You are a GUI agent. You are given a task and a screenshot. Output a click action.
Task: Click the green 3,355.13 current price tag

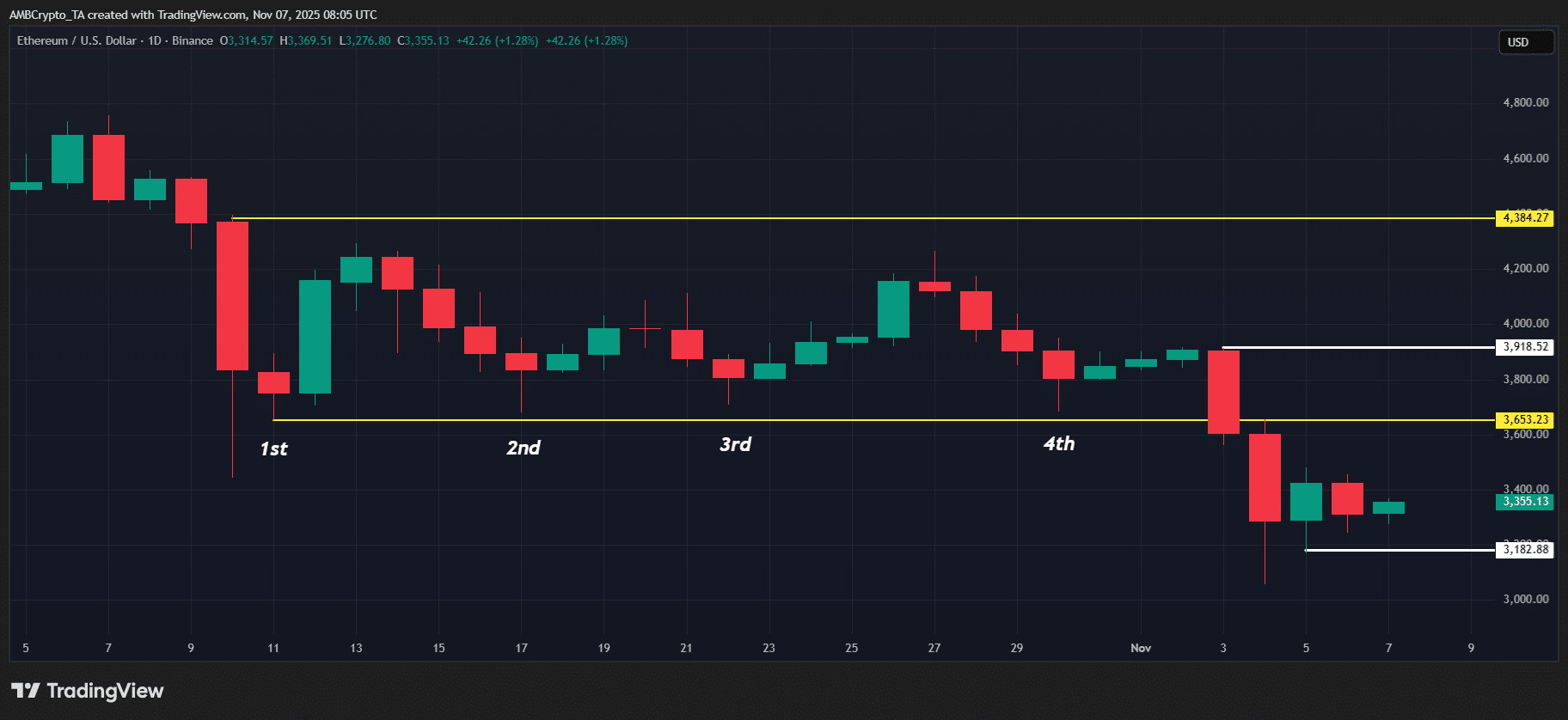click(1524, 502)
